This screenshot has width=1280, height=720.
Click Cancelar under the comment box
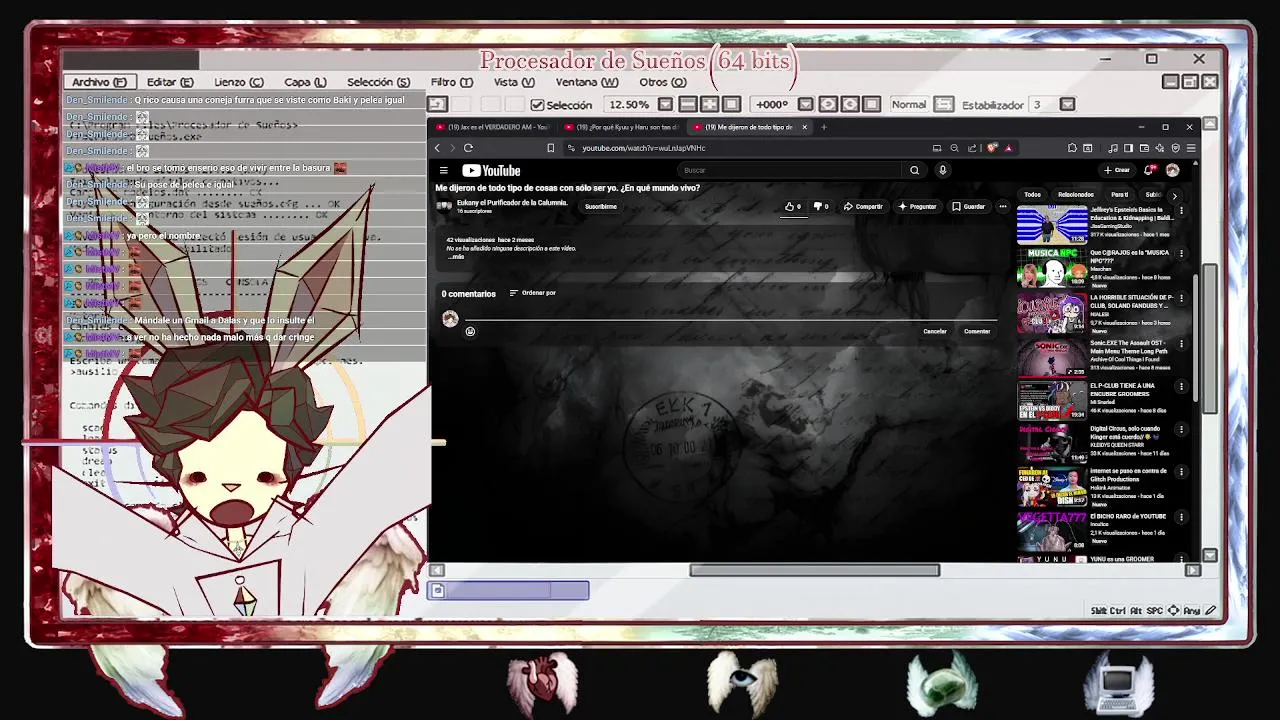click(x=935, y=331)
